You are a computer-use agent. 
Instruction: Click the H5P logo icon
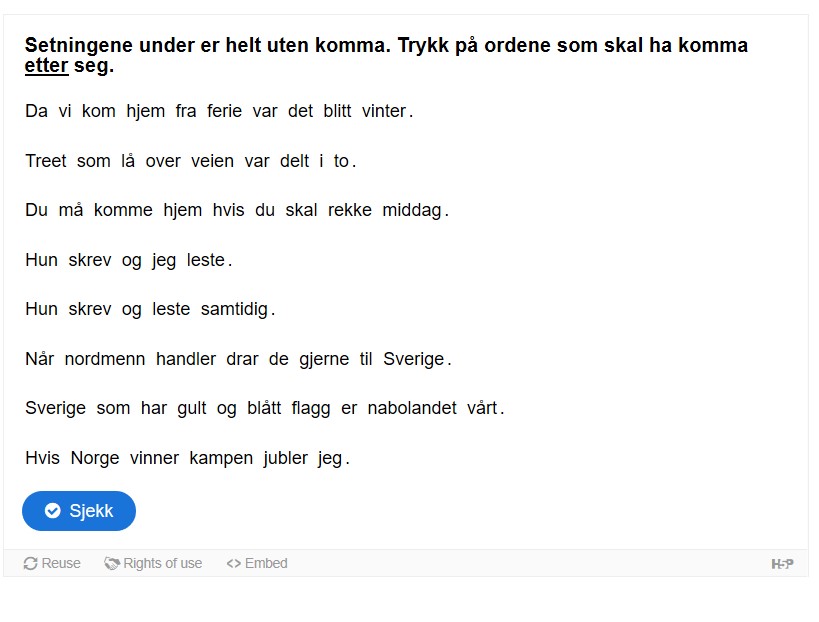coord(782,564)
